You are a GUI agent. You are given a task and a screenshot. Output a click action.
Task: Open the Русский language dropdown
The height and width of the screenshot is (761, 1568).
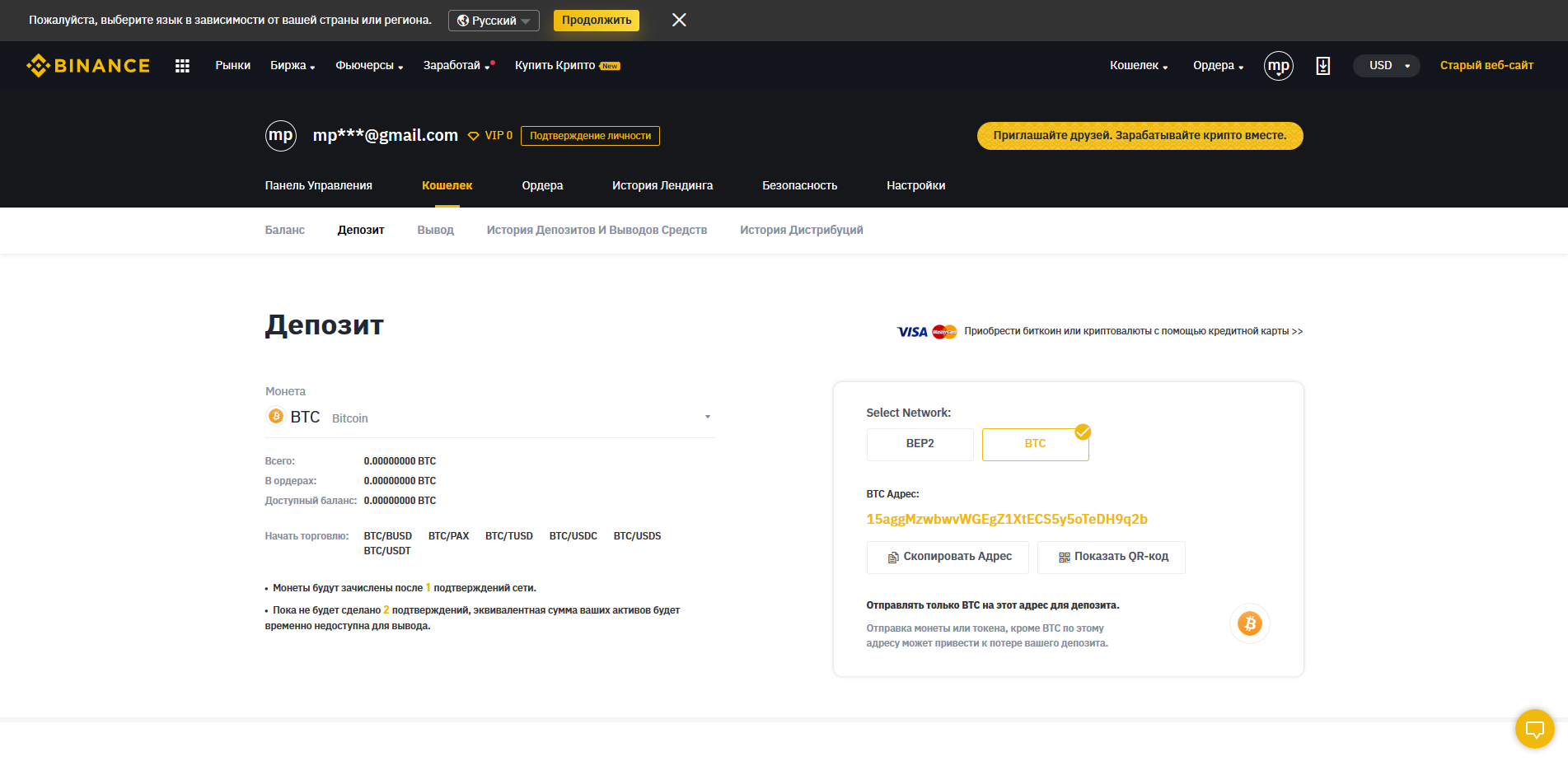[494, 21]
